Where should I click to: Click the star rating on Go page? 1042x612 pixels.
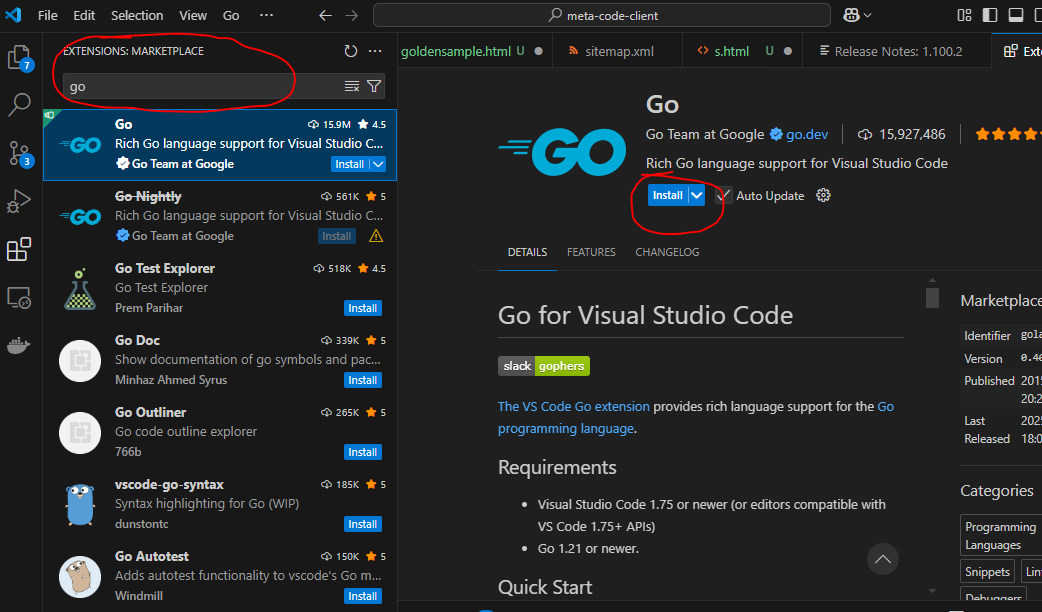[x=1007, y=135]
